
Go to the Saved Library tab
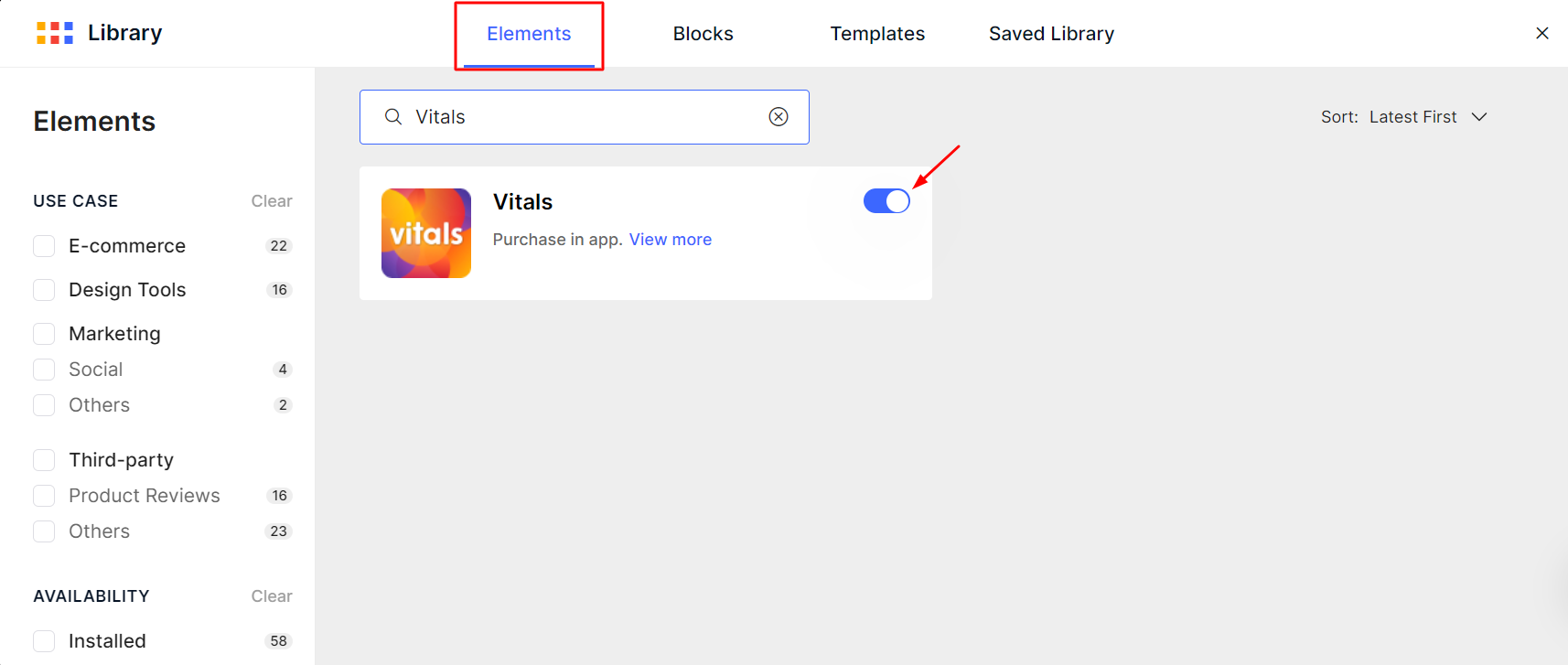[1051, 34]
